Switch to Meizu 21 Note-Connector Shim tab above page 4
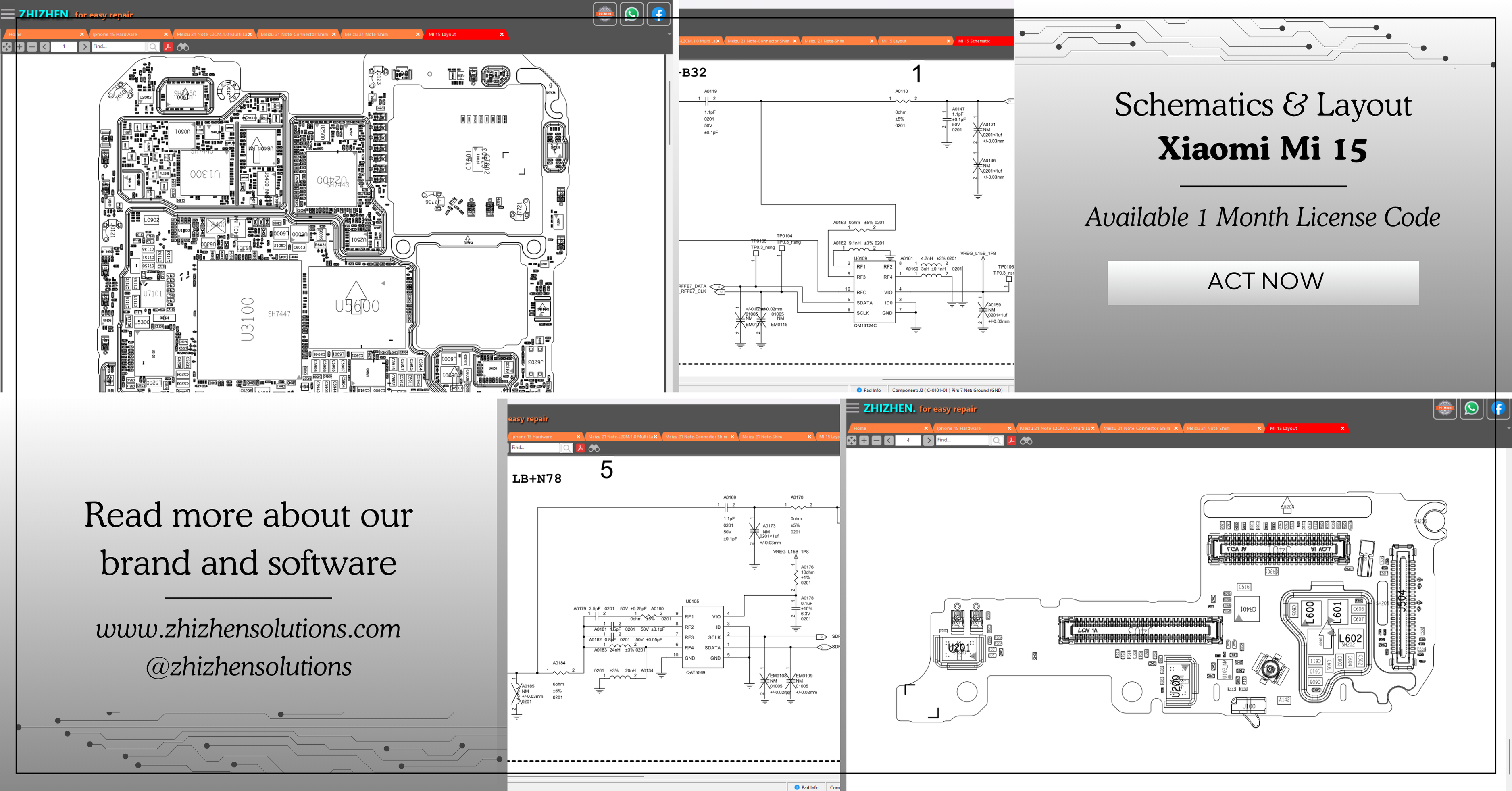Image resolution: width=1512 pixels, height=791 pixels. [1136, 429]
